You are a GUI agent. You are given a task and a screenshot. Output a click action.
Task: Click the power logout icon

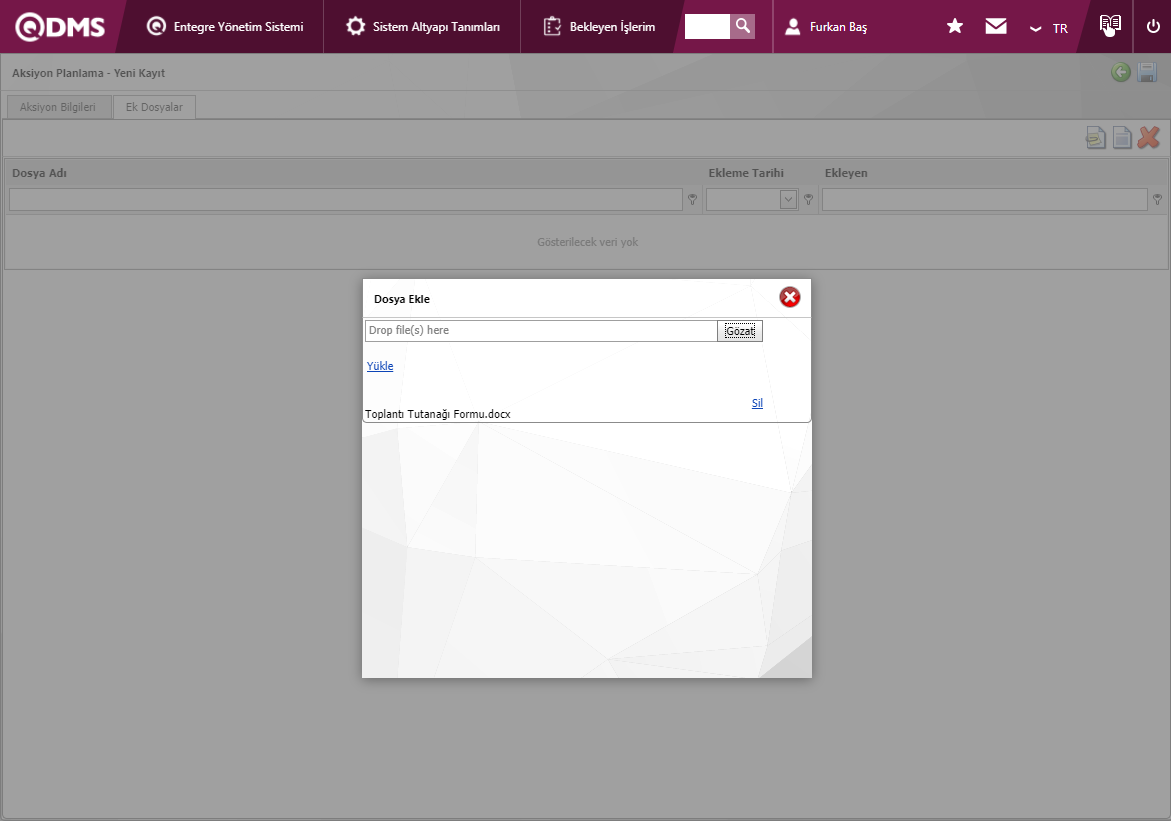(1153, 27)
